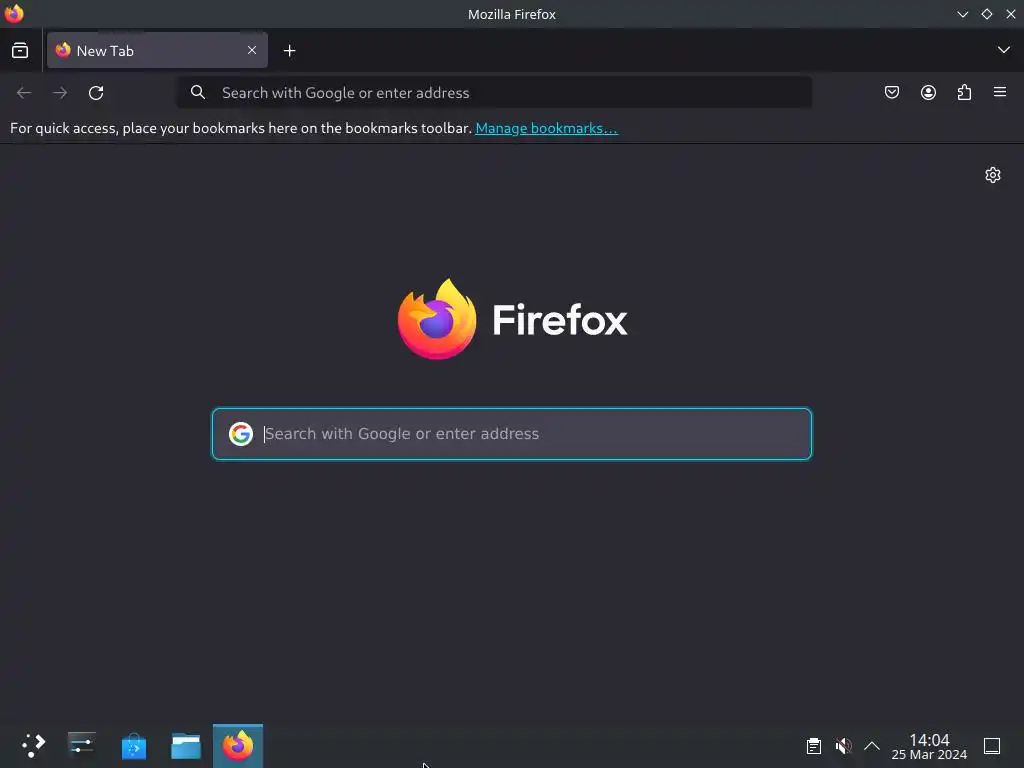Screen dimensions: 1024x768
Task: Open the Firefox account menu
Action: pyautogui.click(x=928, y=93)
